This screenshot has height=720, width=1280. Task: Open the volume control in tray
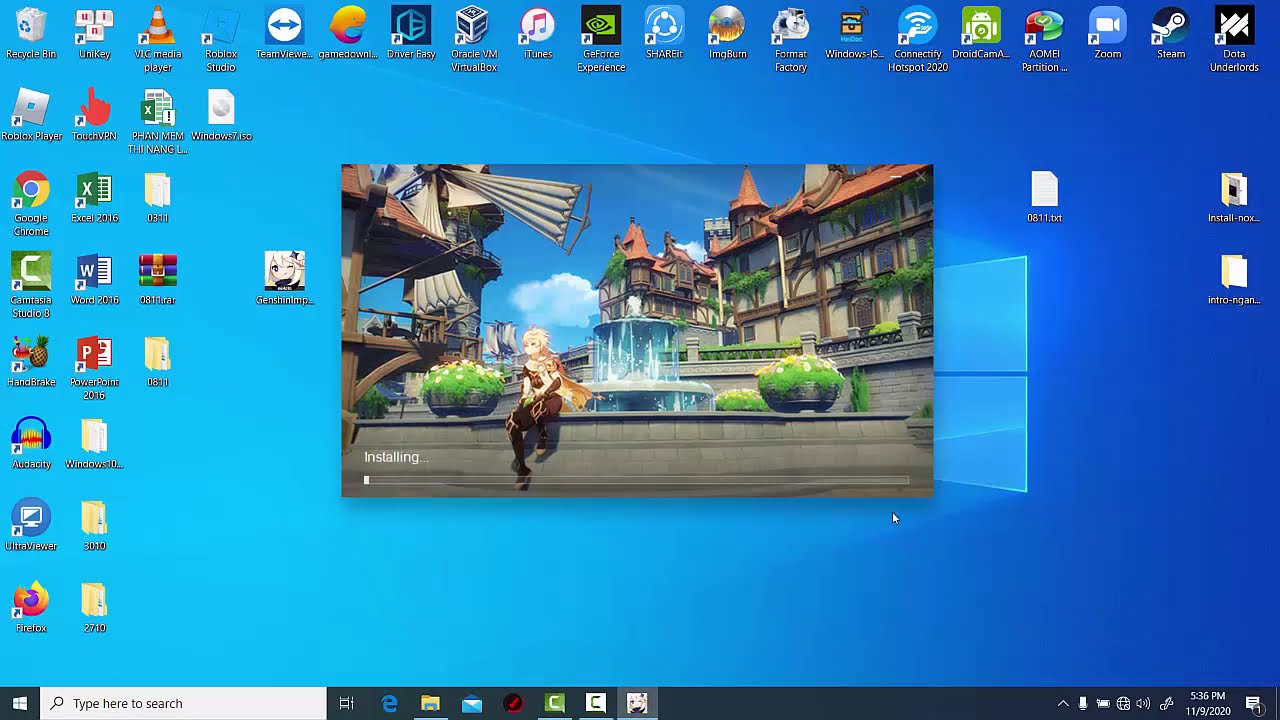point(1143,703)
